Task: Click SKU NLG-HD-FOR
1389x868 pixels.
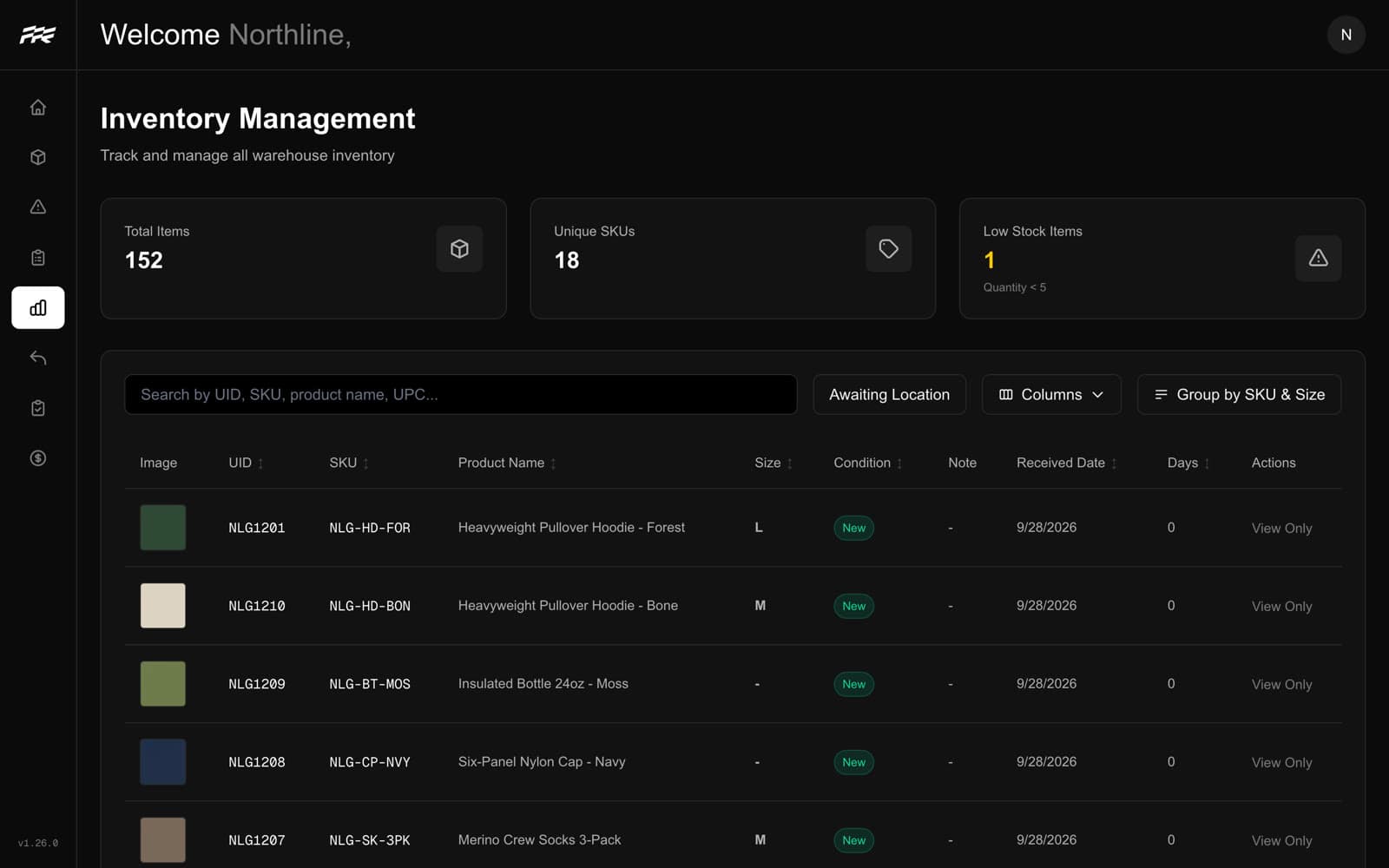Action: [x=370, y=528]
